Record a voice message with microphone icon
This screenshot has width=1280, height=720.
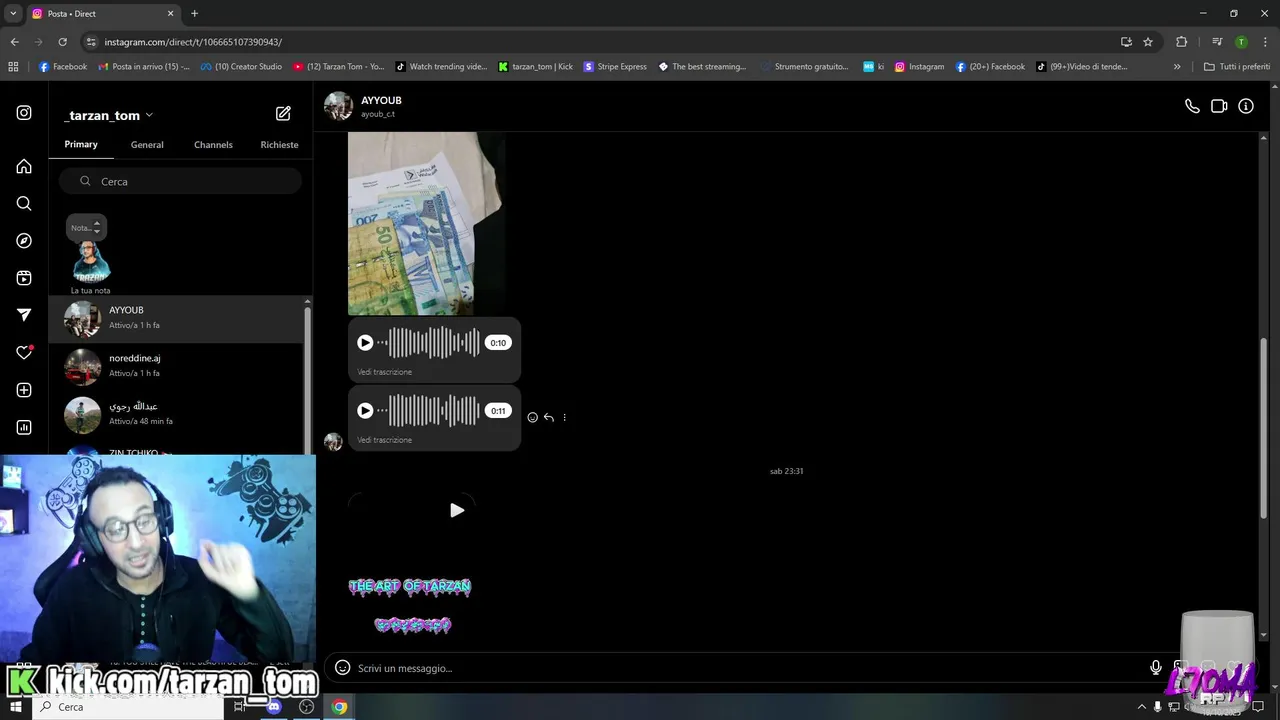point(1156,668)
